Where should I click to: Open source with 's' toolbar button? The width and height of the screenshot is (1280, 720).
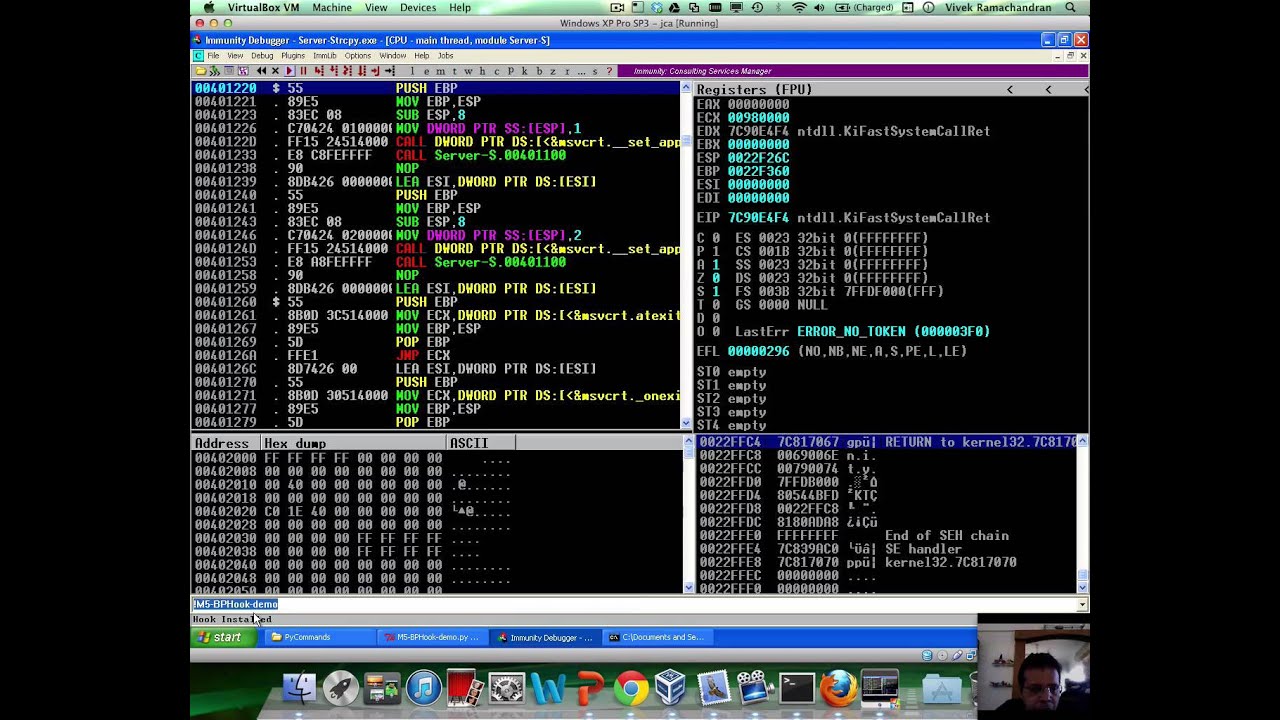pyautogui.click(x=595, y=71)
